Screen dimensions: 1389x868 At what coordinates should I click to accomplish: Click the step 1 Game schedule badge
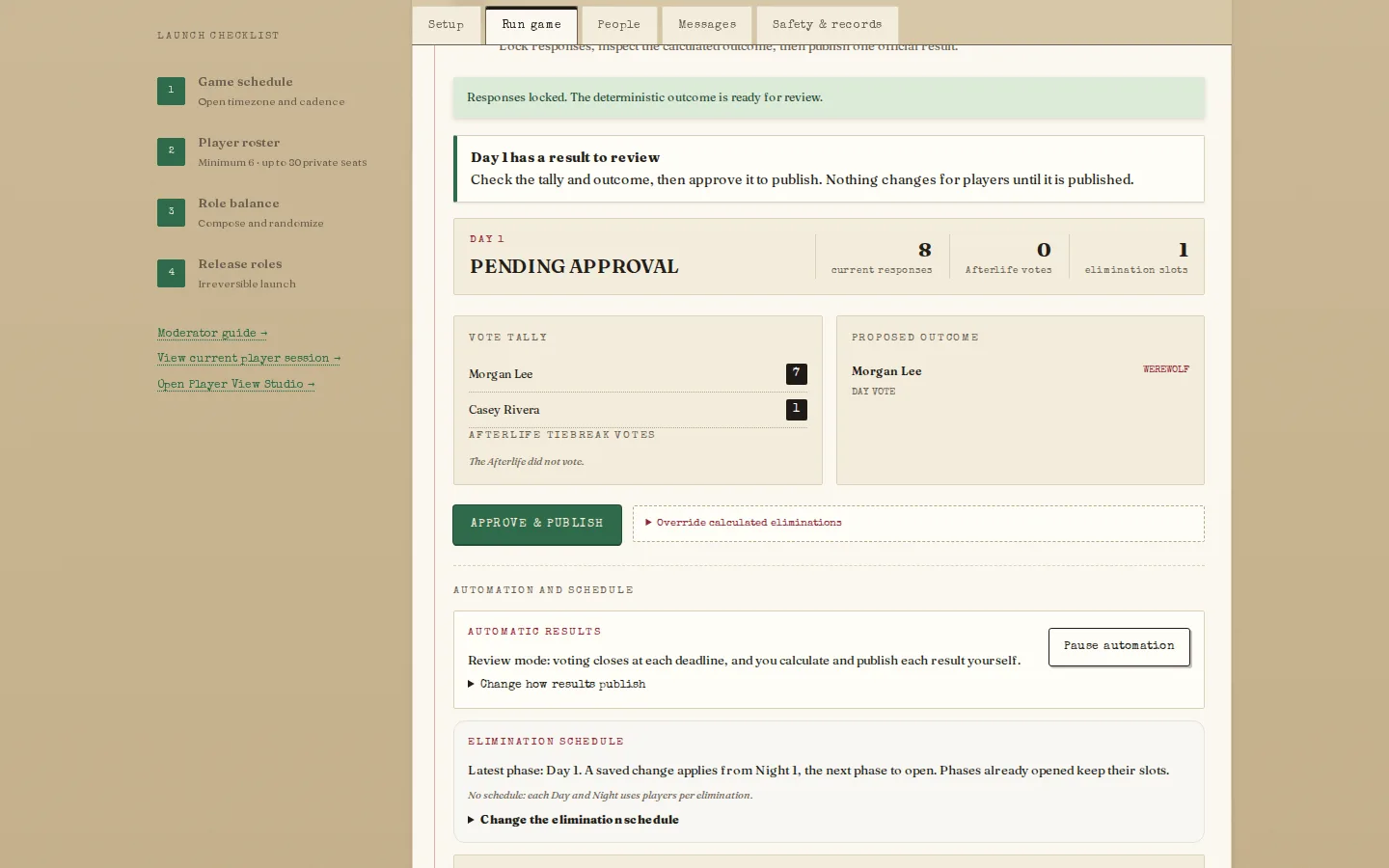(171, 91)
